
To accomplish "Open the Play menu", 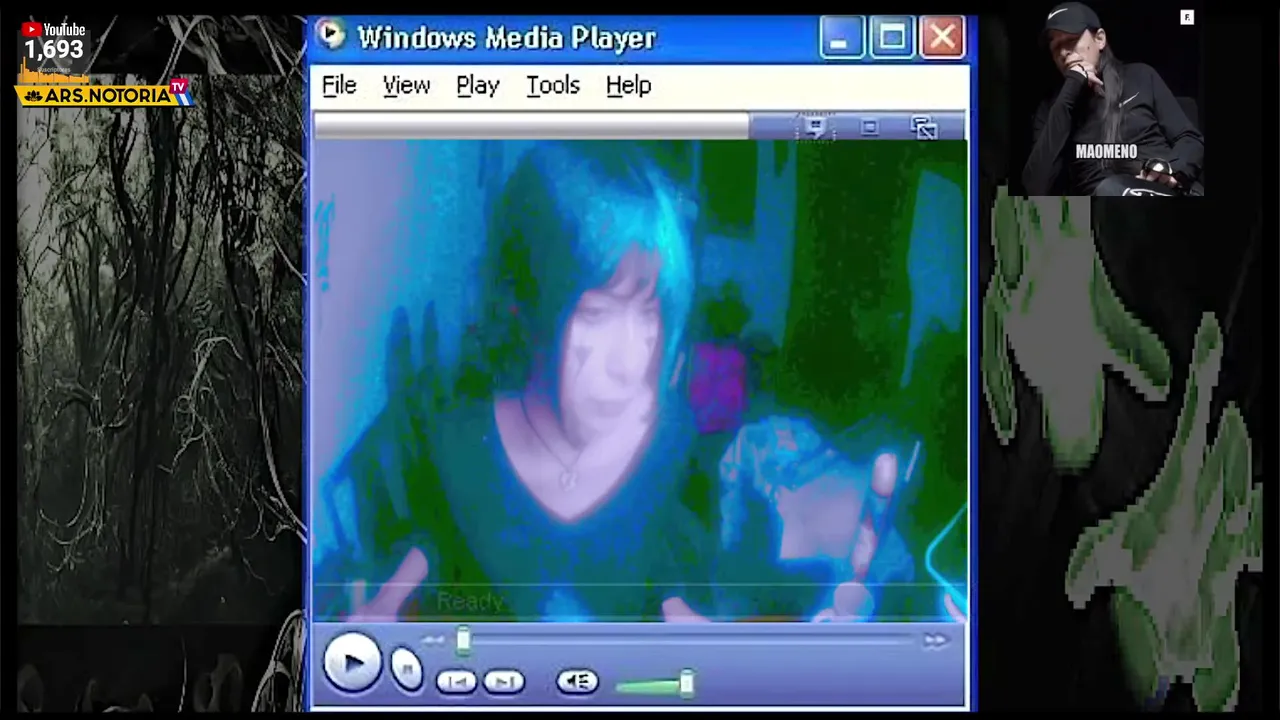I will tap(478, 86).
